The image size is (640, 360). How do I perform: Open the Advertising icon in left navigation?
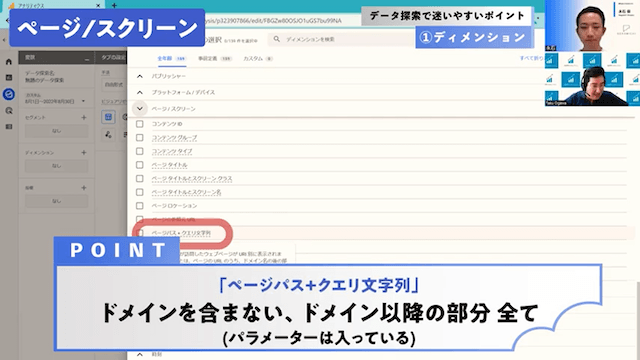(x=9, y=111)
